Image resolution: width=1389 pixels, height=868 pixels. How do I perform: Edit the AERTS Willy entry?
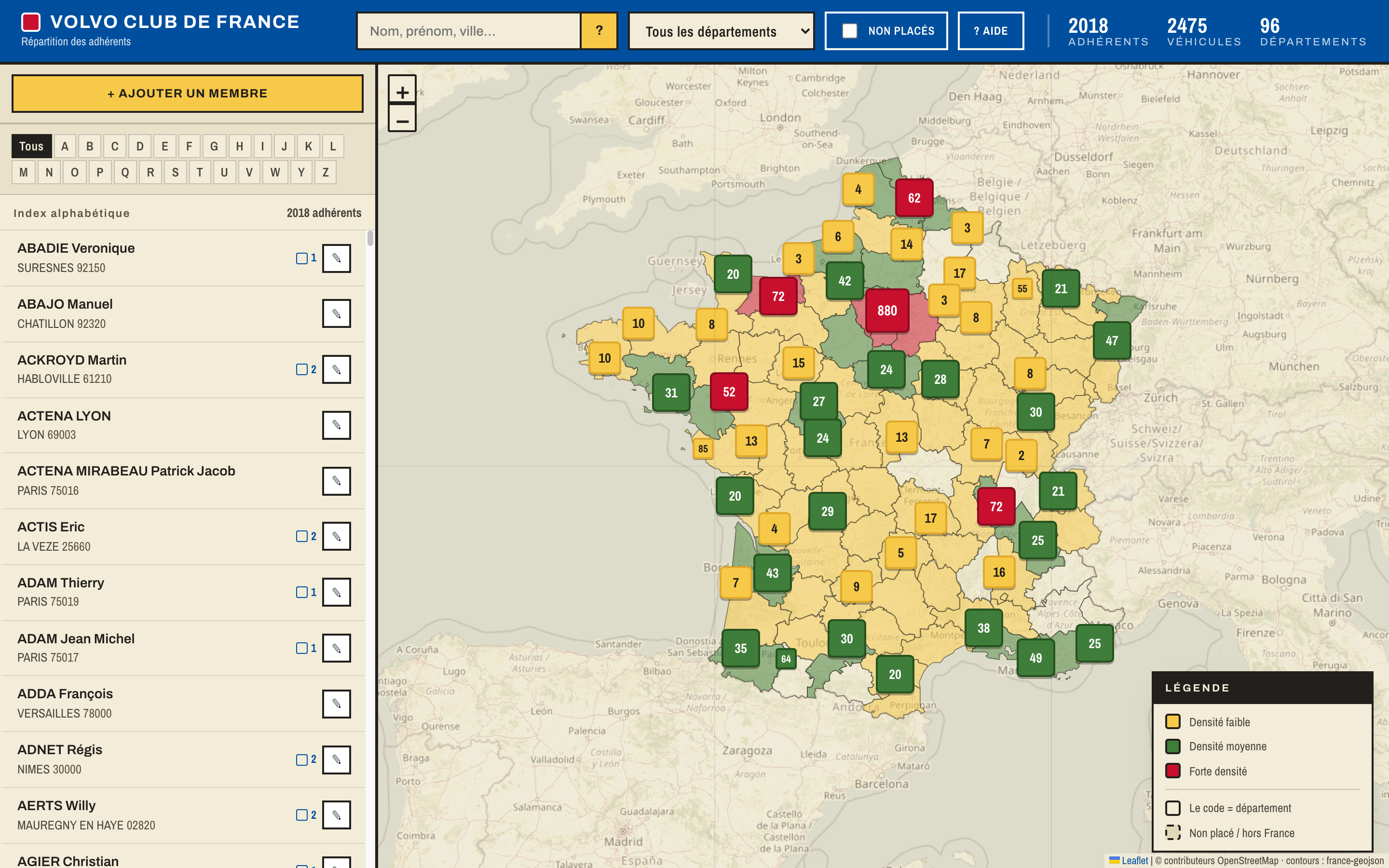pyautogui.click(x=336, y=815)
